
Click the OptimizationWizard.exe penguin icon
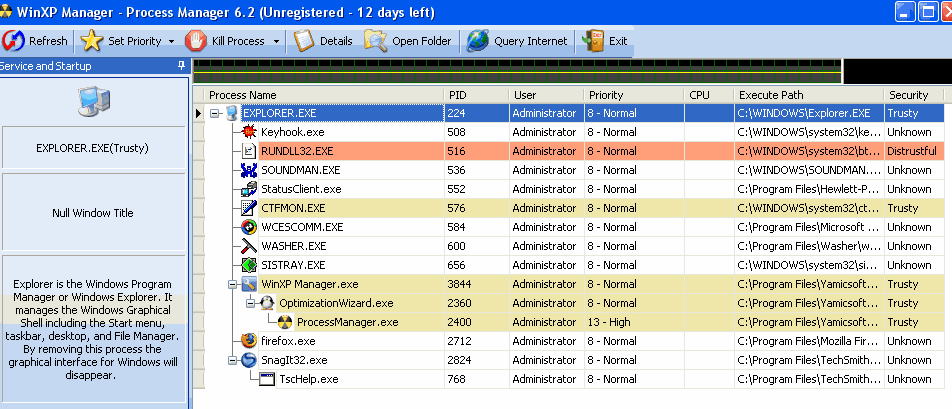click(x=267, y=303)
